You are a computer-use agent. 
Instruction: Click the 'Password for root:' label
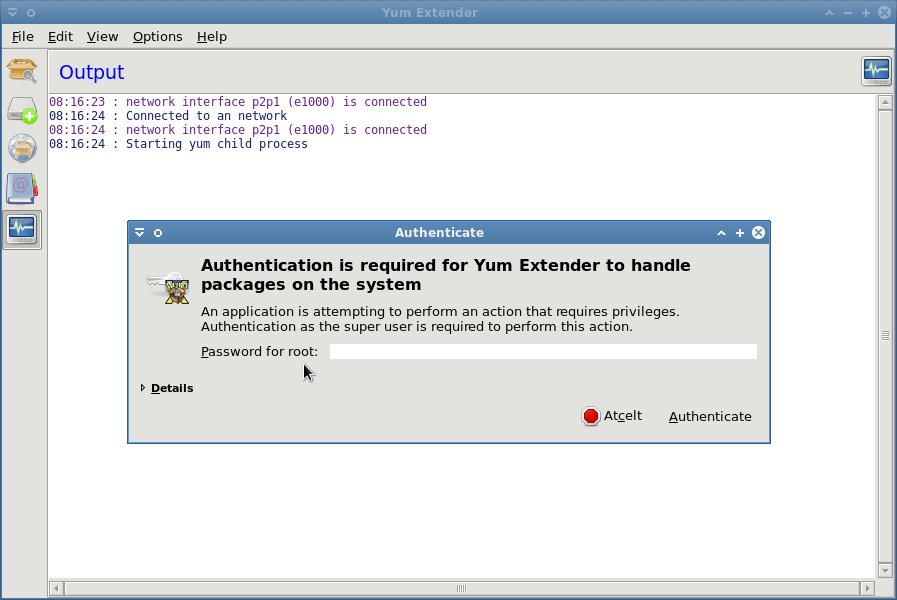click(259, 351)
